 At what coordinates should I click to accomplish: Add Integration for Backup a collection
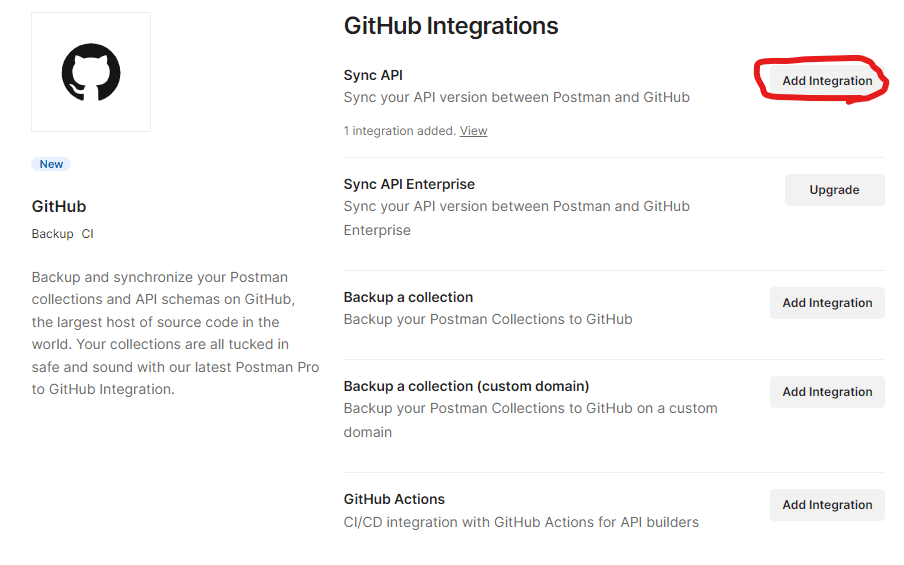click(827, 303)
